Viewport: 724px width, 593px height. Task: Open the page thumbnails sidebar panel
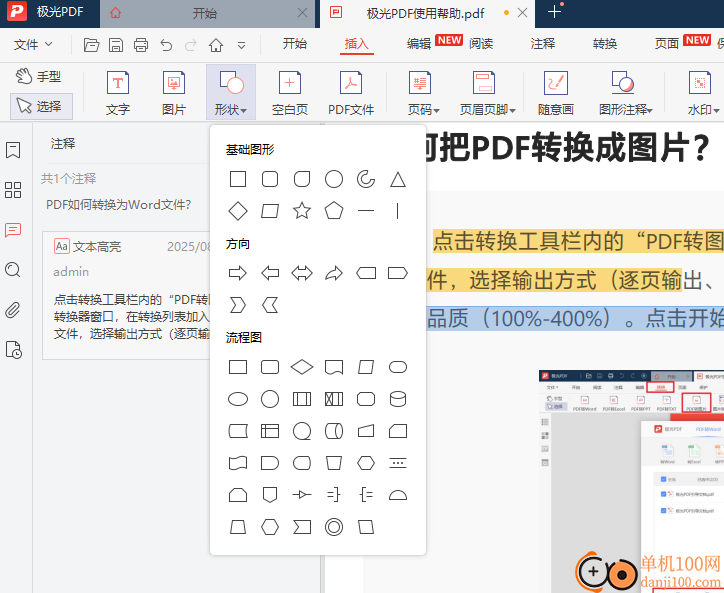pos(13,190)
